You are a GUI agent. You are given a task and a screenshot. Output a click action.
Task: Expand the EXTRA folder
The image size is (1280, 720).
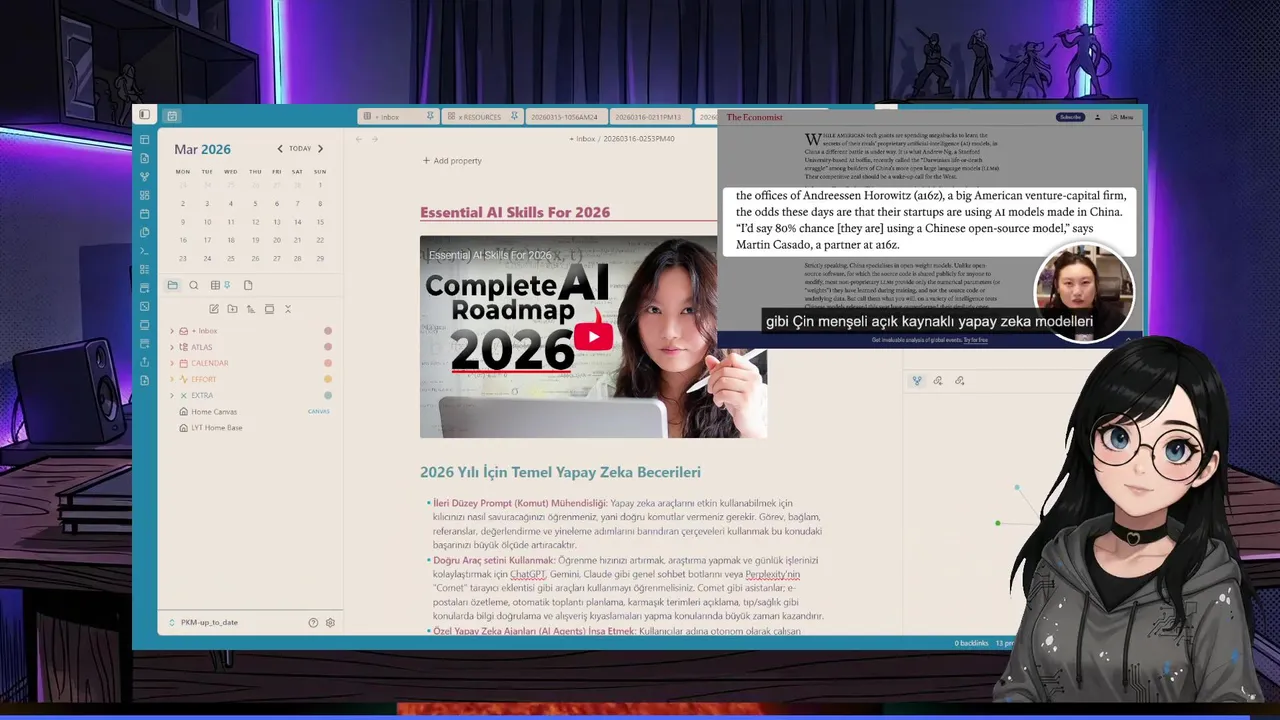click(x=172, y=395)
